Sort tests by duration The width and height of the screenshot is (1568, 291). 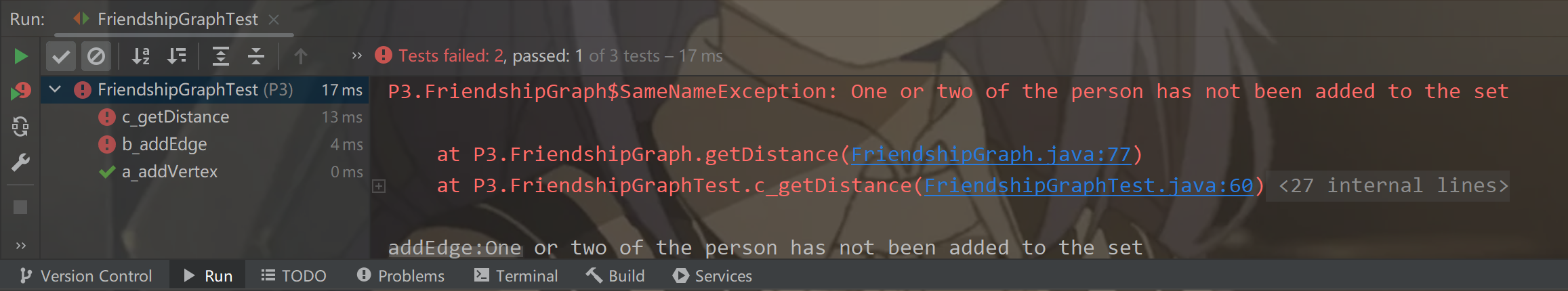coord(177,56)
